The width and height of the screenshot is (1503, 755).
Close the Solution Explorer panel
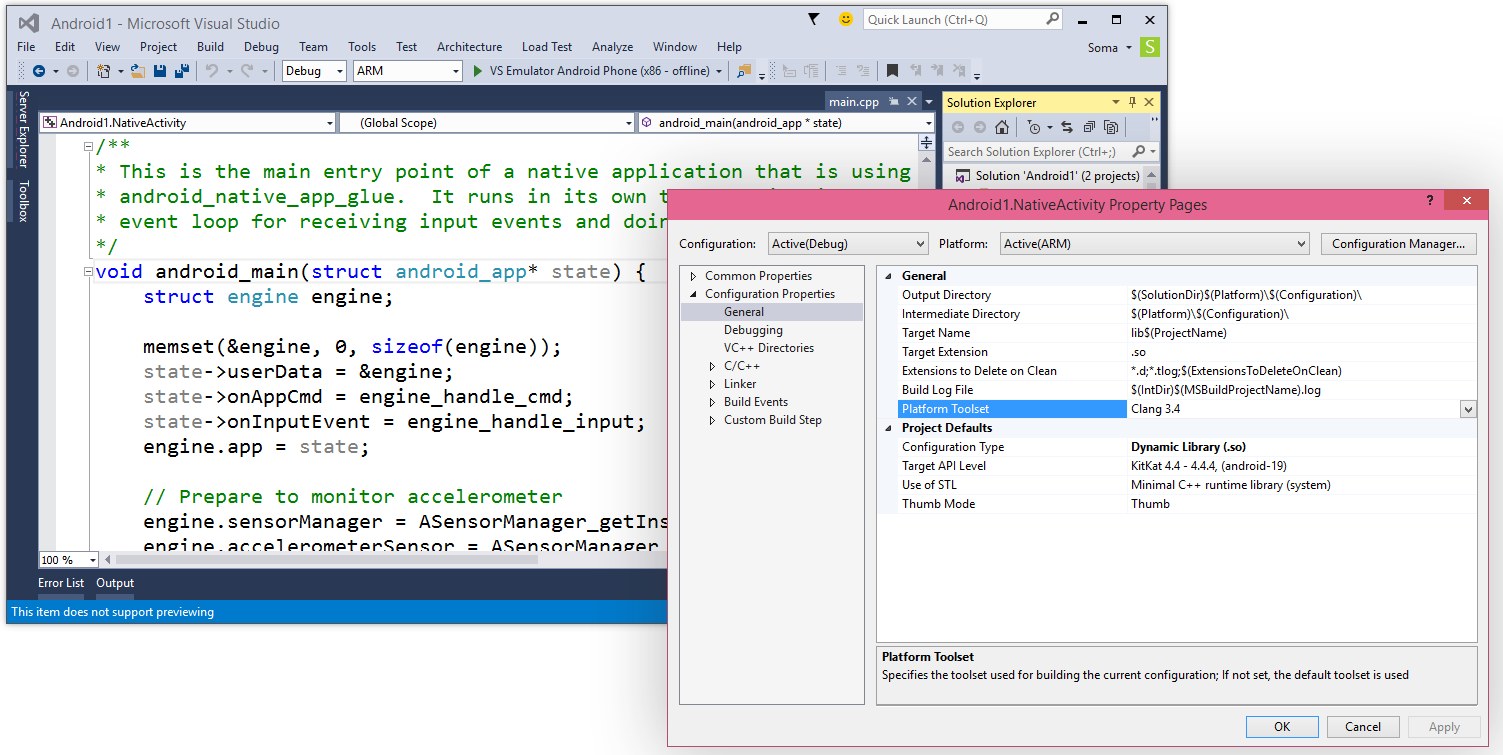(x=1149, y=102)
